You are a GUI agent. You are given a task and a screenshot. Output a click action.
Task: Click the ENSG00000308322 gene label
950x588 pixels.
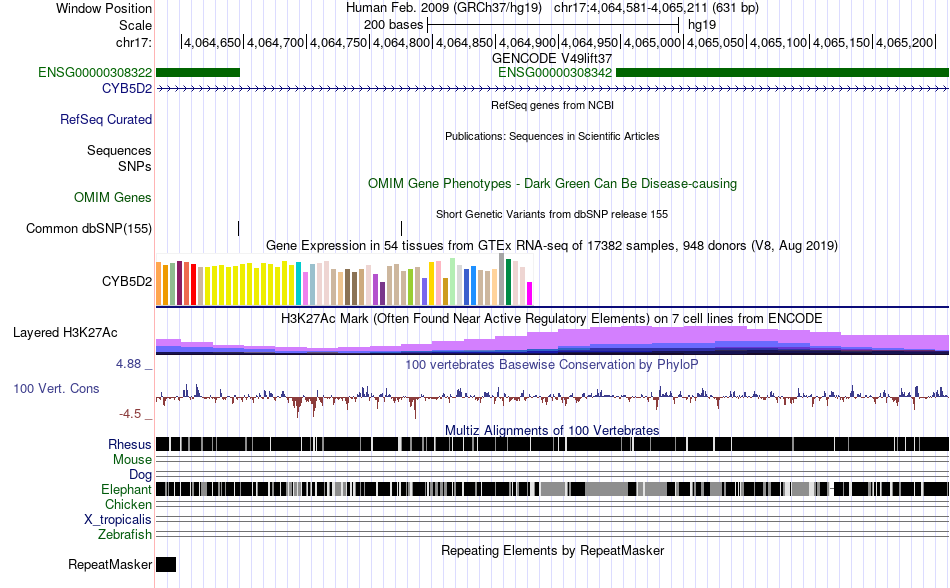tap(95, 73)
